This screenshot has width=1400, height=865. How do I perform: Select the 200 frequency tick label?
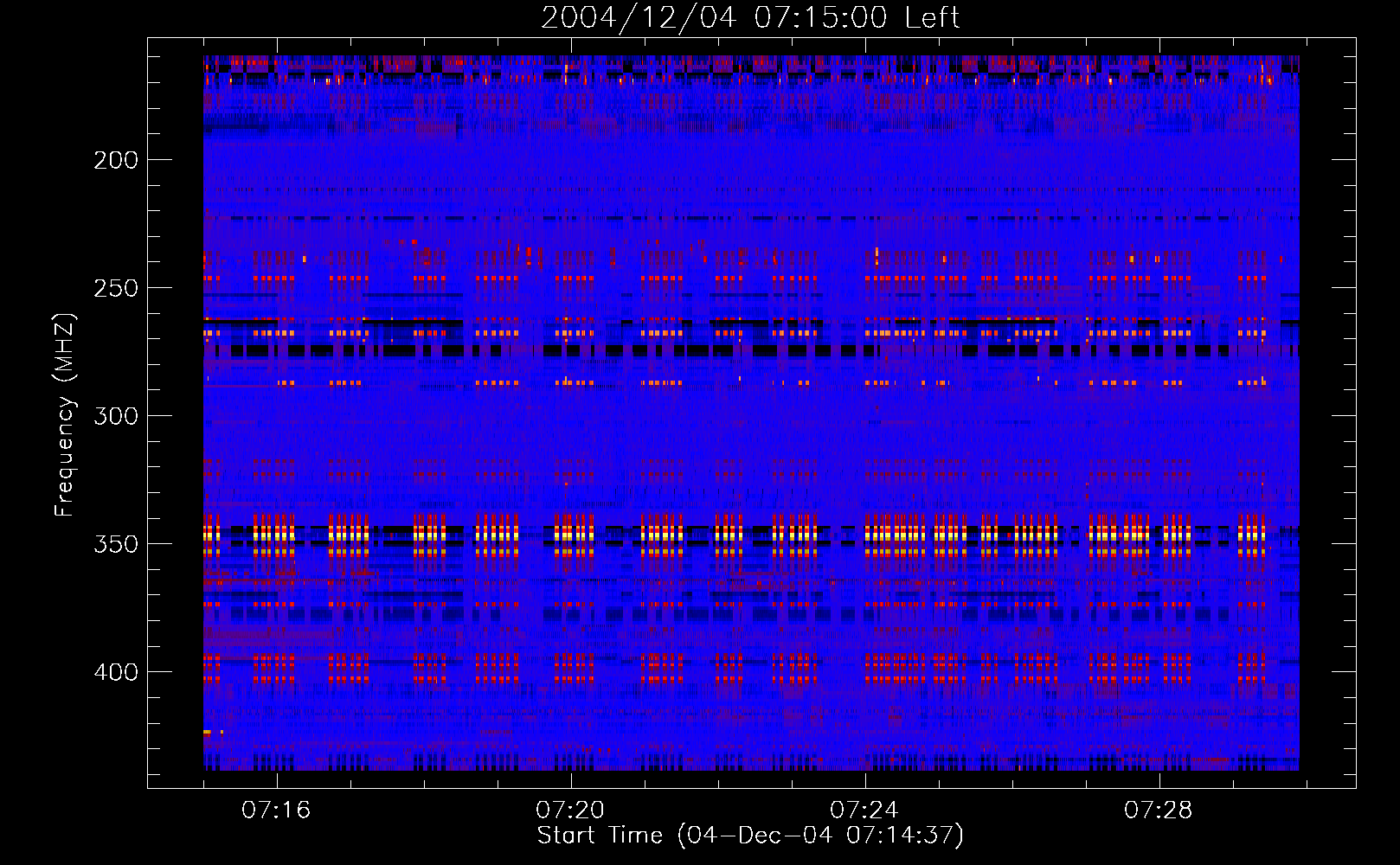coord(116,160)
